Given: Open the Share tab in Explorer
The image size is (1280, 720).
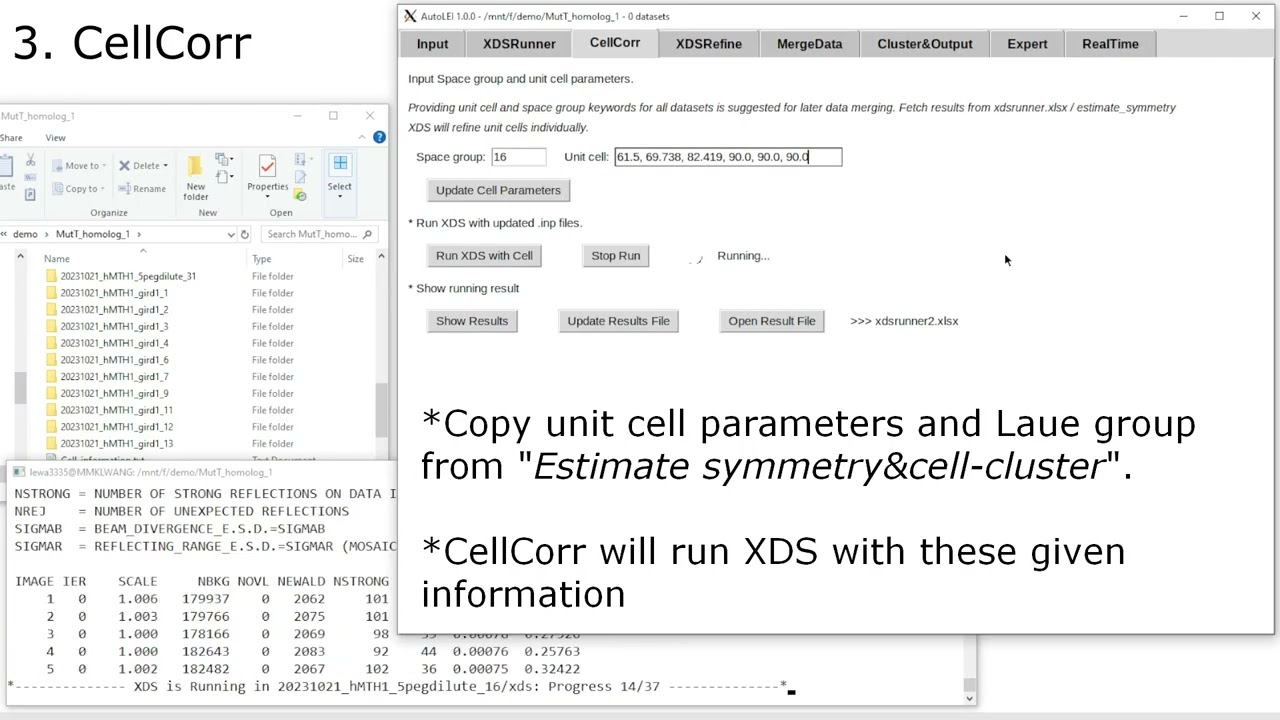Looking at the screenshot, I should pos(11,138).
